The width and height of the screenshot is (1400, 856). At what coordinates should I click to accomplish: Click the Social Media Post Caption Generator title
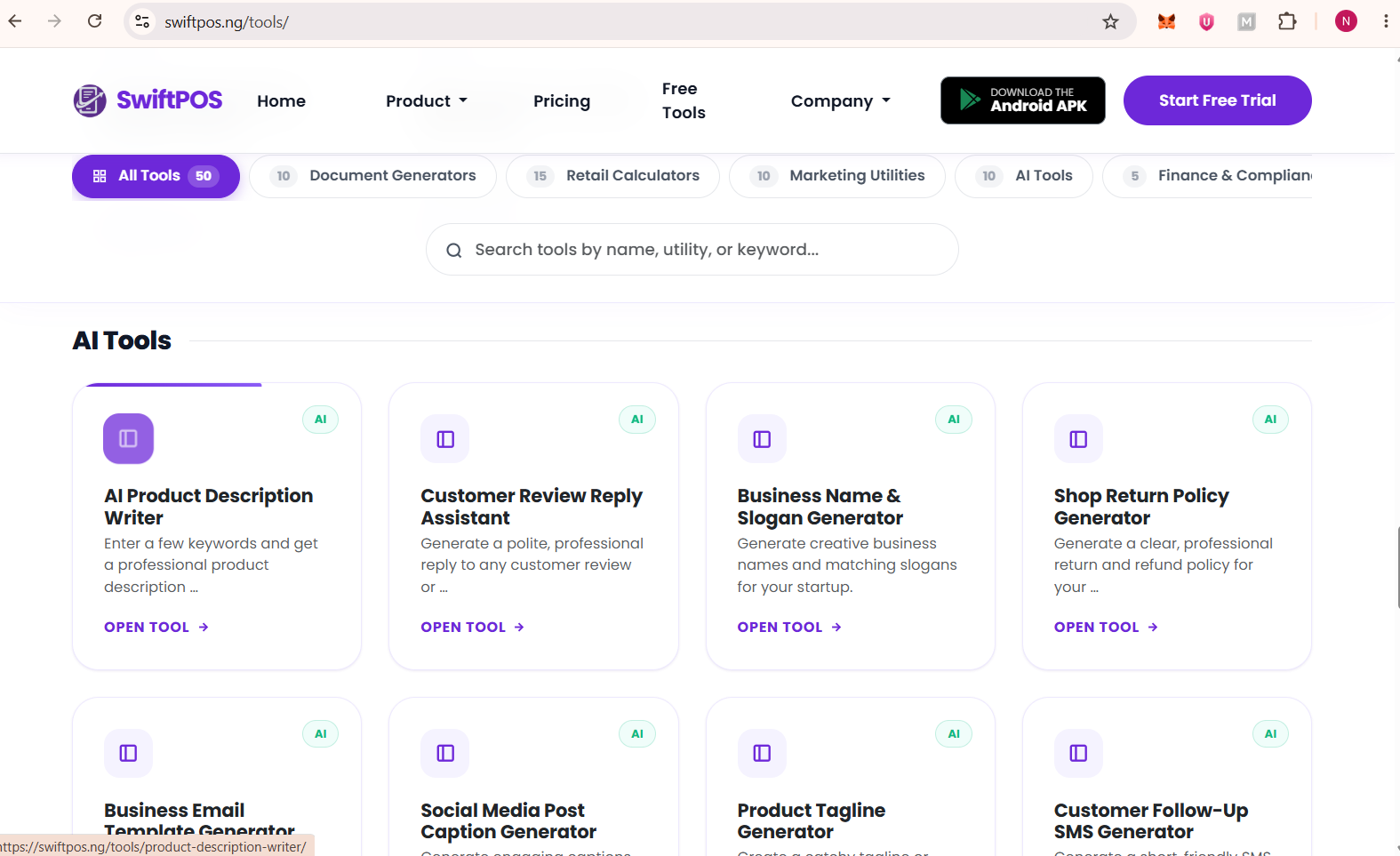point(508,821)
